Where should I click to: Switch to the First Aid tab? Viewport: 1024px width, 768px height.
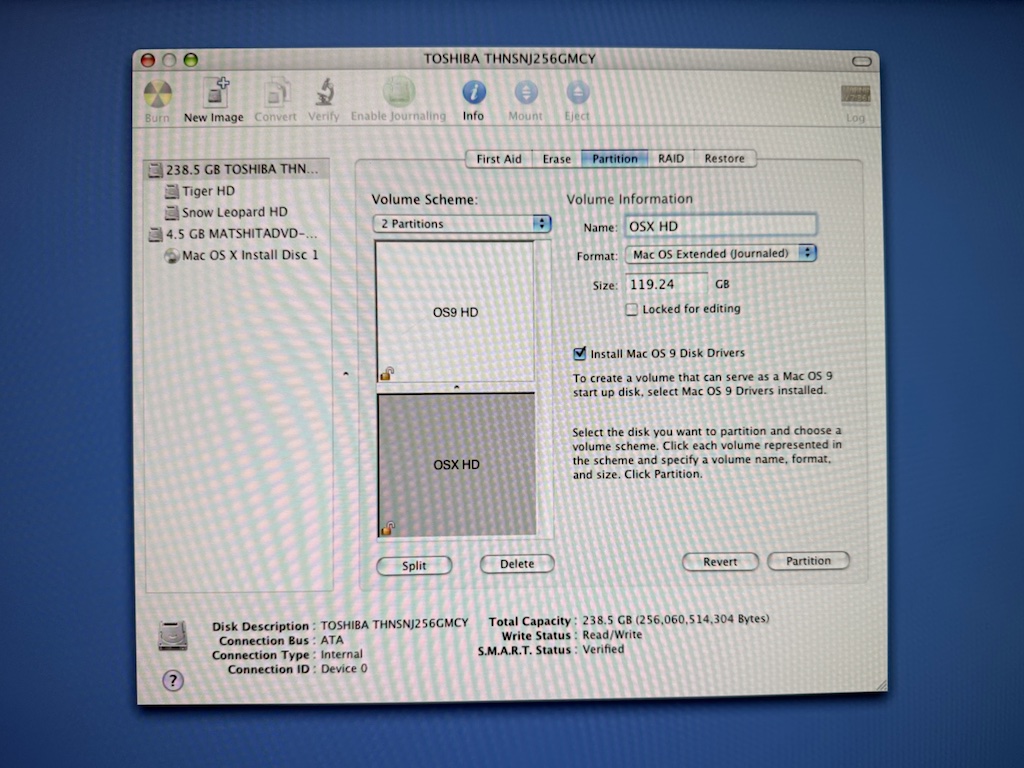(499, 159)
